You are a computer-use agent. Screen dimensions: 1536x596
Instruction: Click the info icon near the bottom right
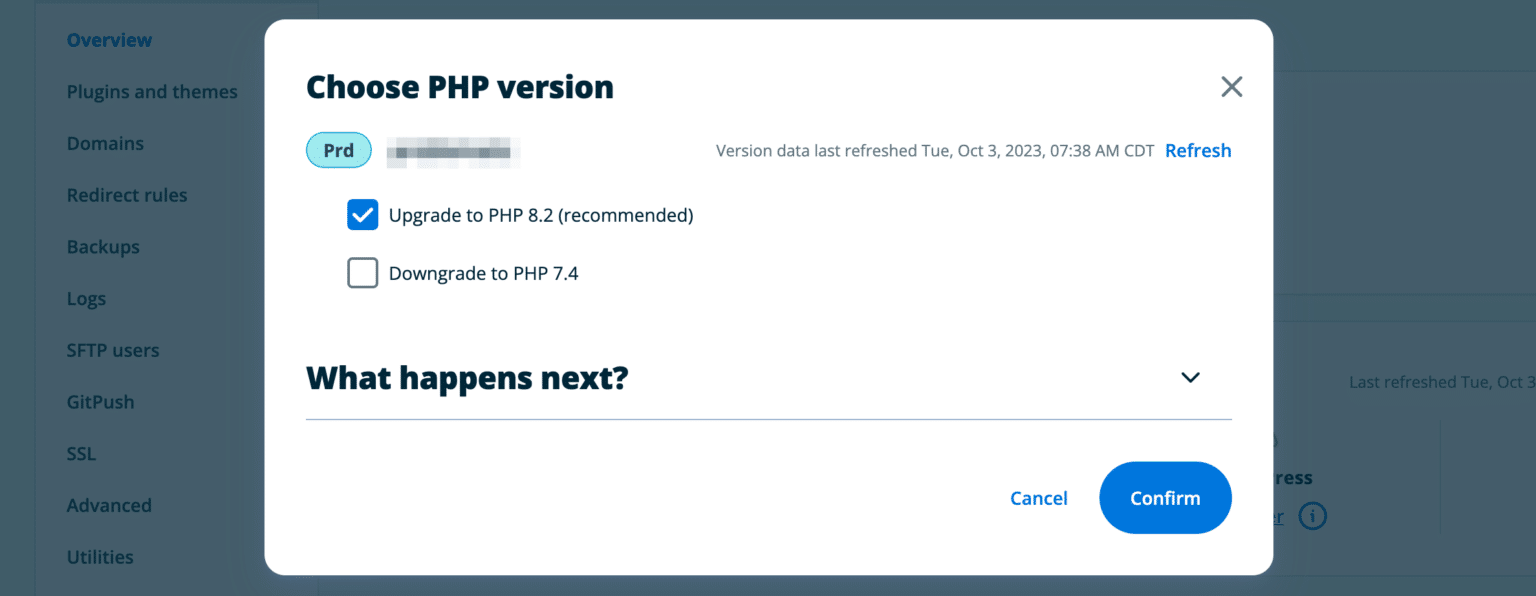1313,516
